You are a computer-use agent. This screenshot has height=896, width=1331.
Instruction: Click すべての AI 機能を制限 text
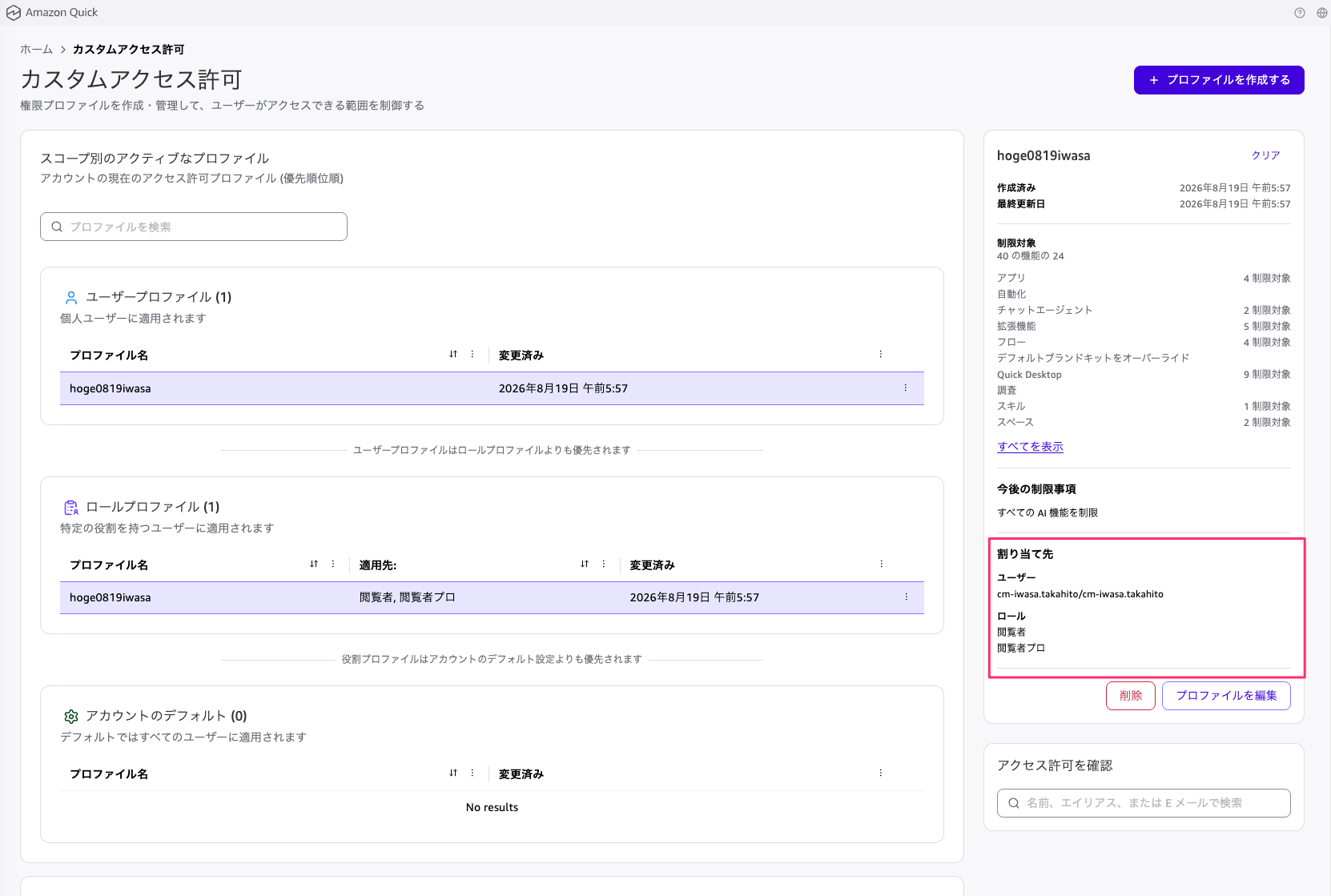click(1048, 512)
